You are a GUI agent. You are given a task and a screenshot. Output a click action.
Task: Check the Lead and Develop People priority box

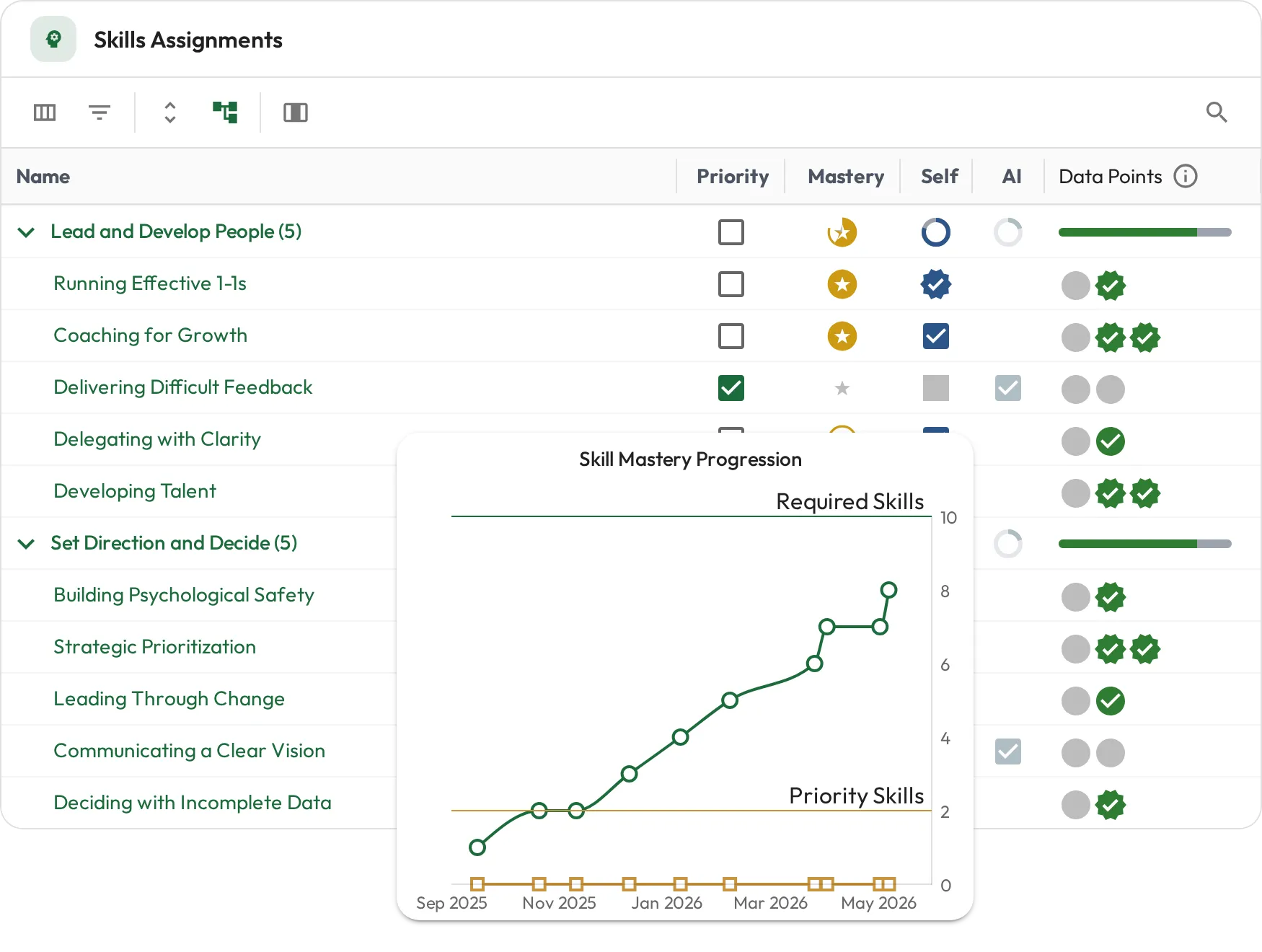point(731,232)
